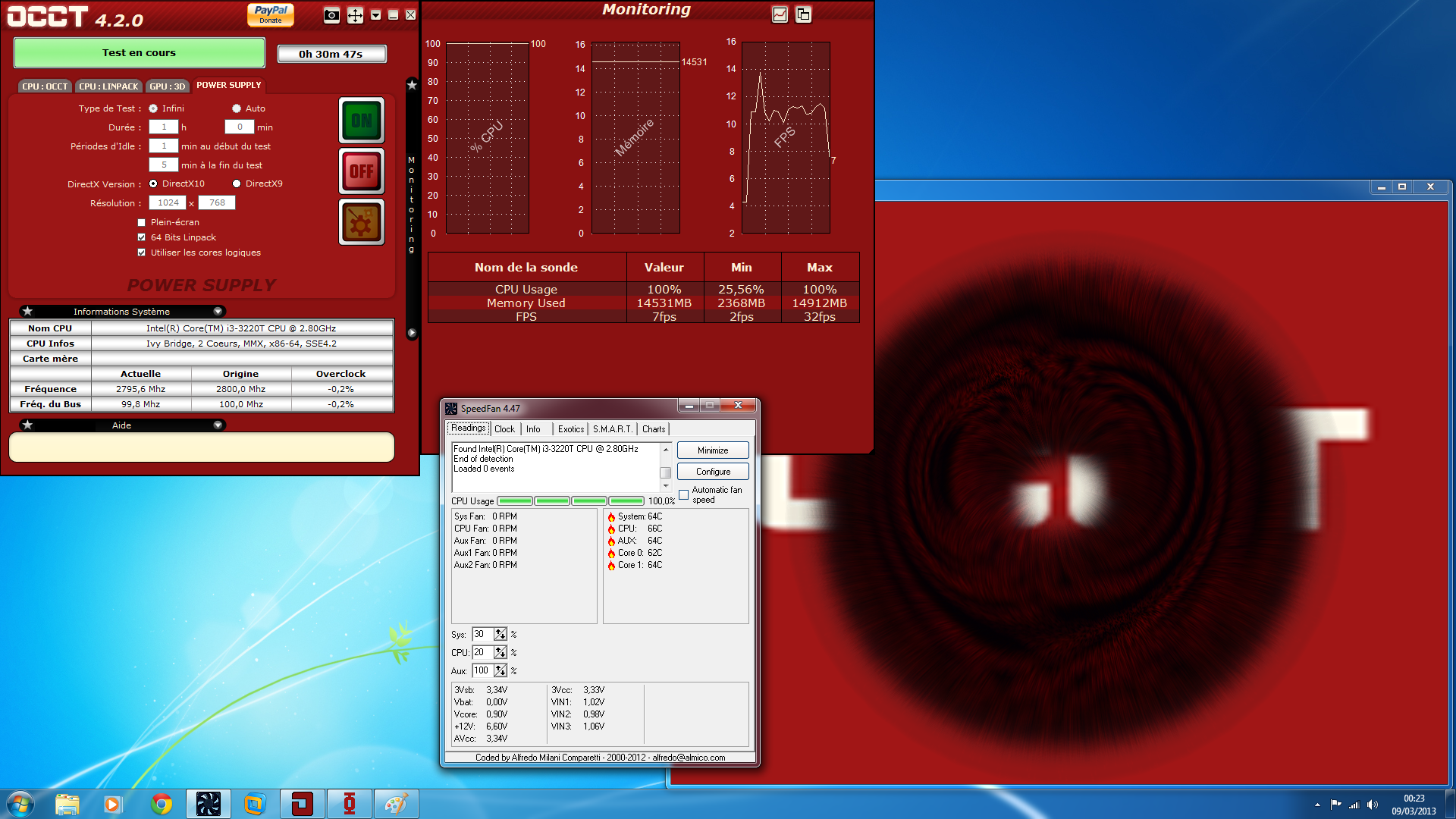Viewport: 1456px width, 819px height.
Task: Enable Automatic fan speed checkbox
Action: point(683,494)
